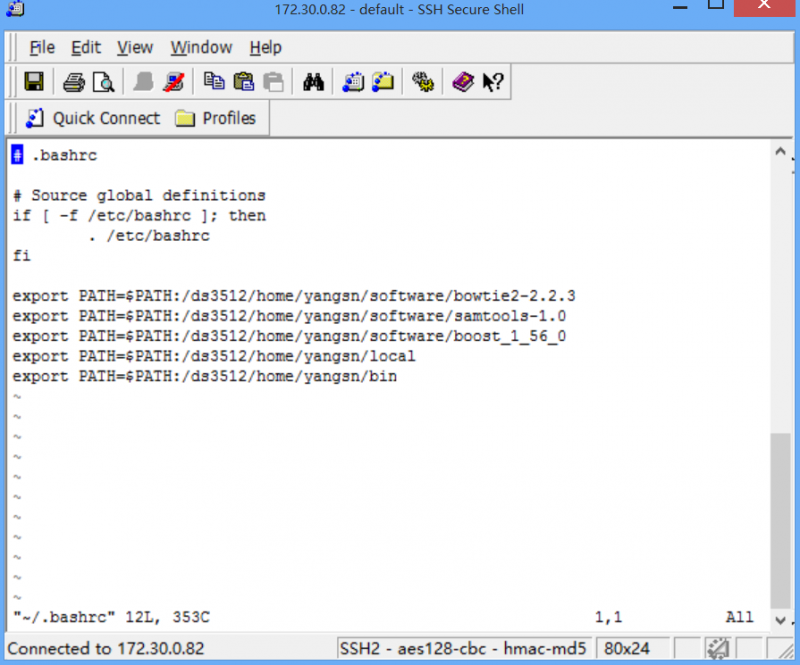Click the '. /etc/bashrc' line
The image size is (800, 665).
pyautogui.click(x=148, y=236)
